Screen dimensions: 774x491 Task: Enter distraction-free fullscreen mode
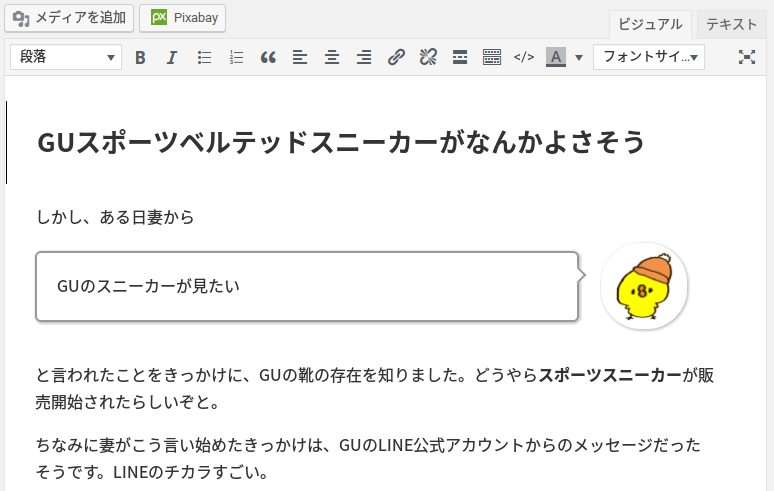747,58
